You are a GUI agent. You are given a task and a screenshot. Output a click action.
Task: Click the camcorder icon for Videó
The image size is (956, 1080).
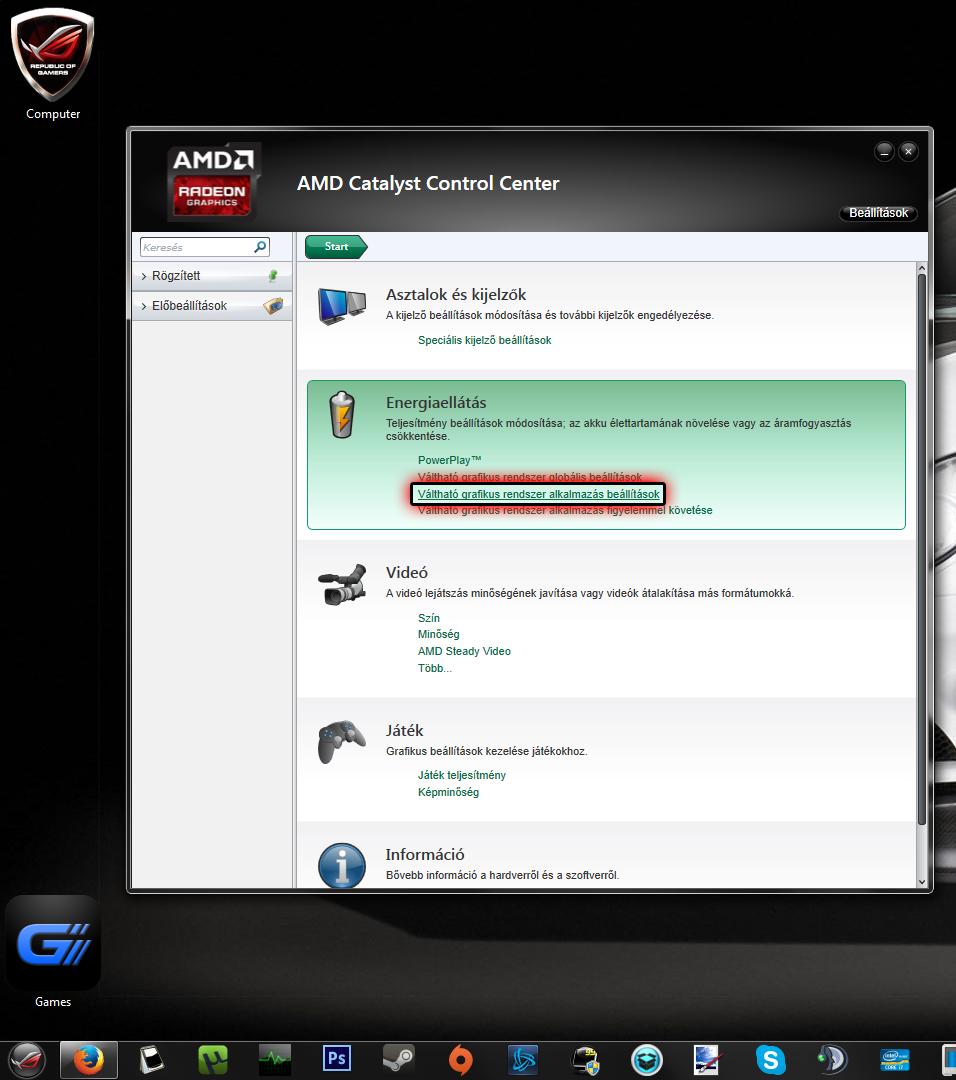point(342,585)
